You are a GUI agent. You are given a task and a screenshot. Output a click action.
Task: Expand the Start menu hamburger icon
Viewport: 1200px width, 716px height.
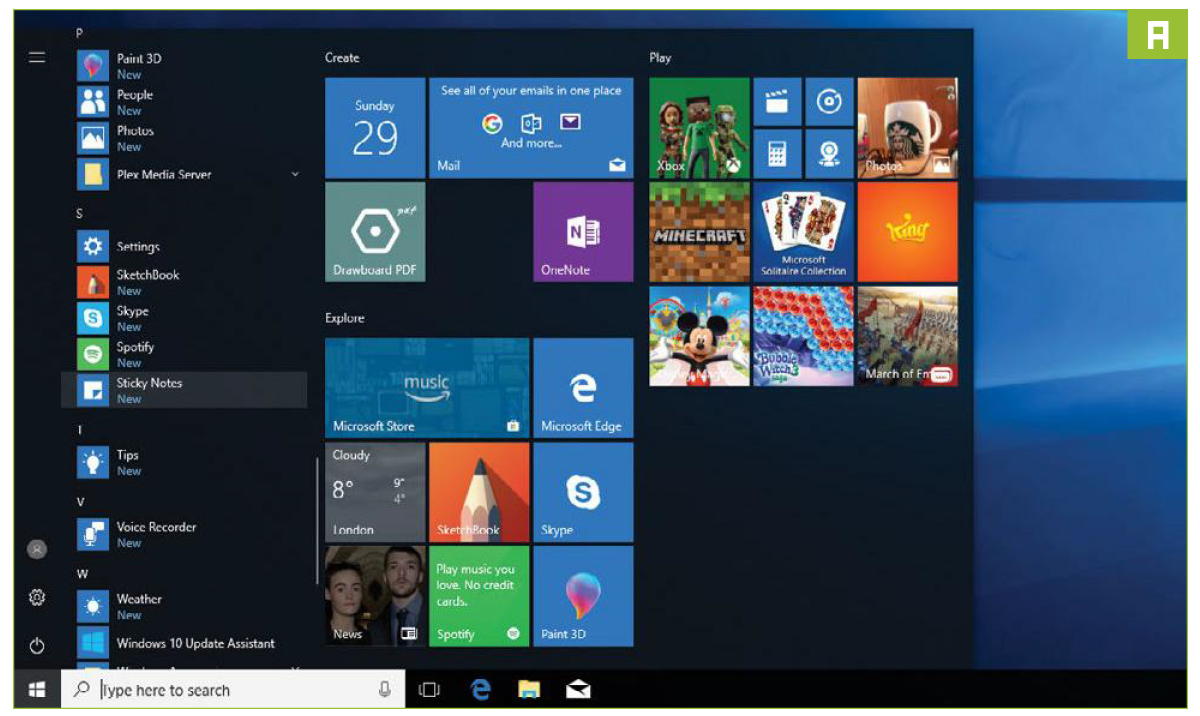(37, 58)
